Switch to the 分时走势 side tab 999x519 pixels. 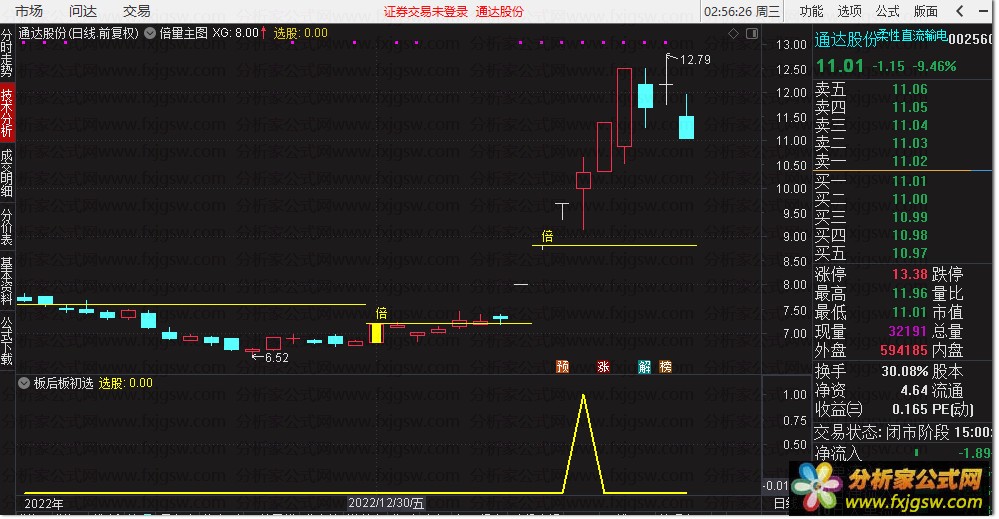pyautogui.click(x=6, y=53)
